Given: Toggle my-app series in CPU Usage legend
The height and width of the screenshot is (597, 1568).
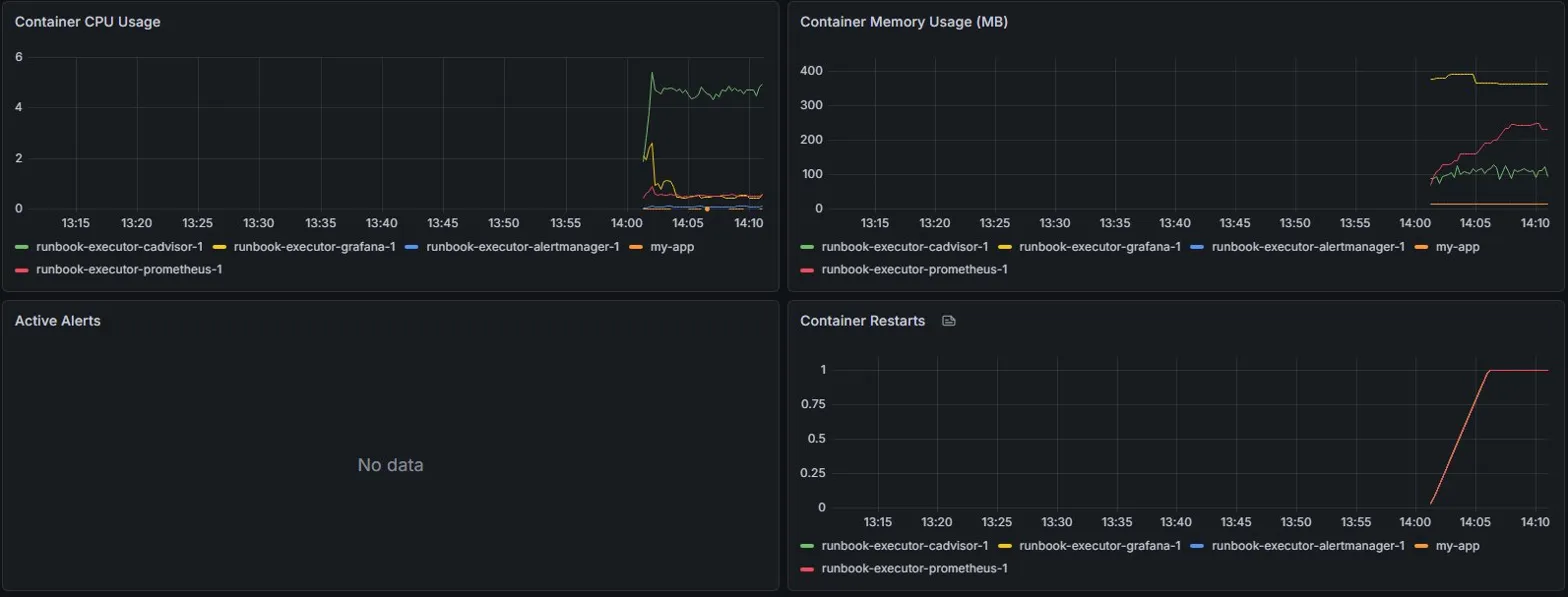Looking at the screenshot, I should click(x=673, y=246).
